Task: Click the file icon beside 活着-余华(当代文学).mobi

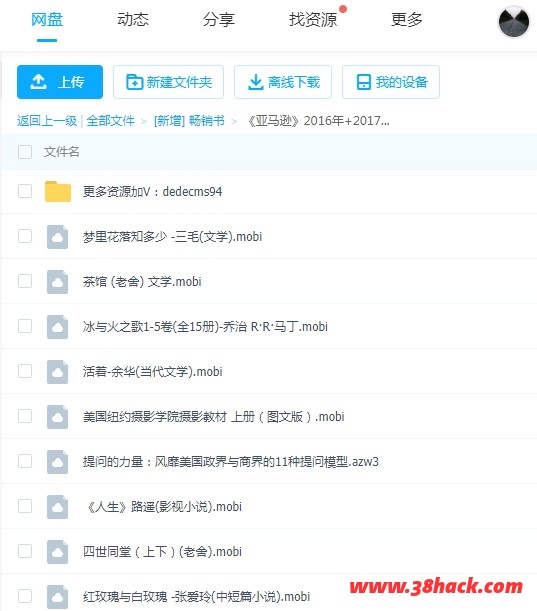Action: [x=57, y=371]
